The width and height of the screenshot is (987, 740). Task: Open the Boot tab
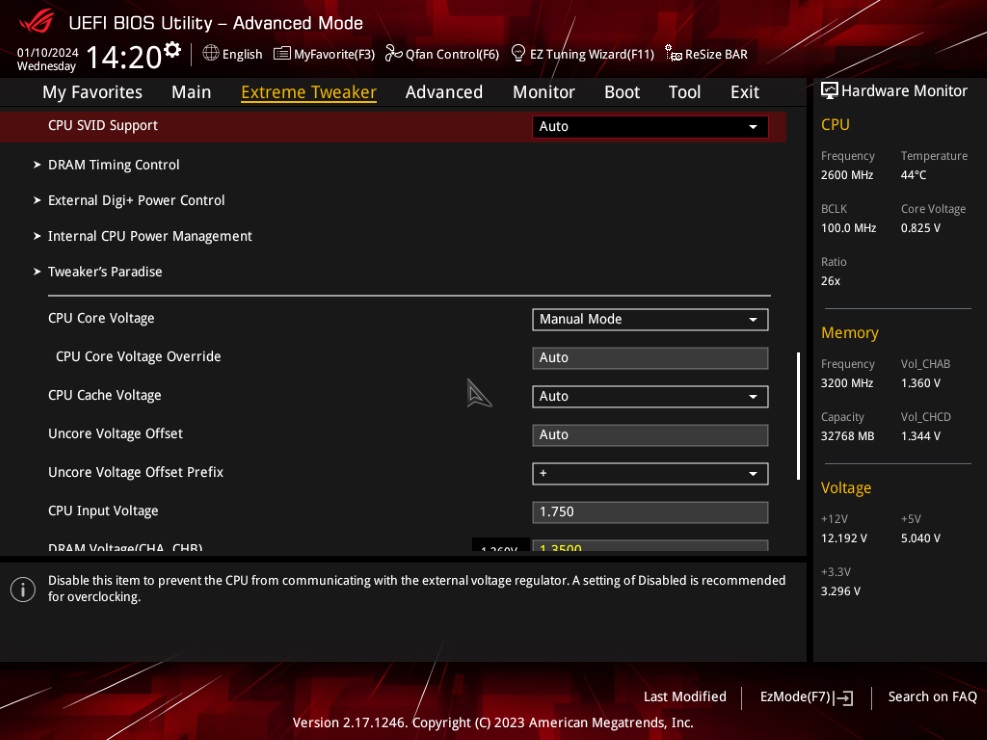tap(622, 92)
